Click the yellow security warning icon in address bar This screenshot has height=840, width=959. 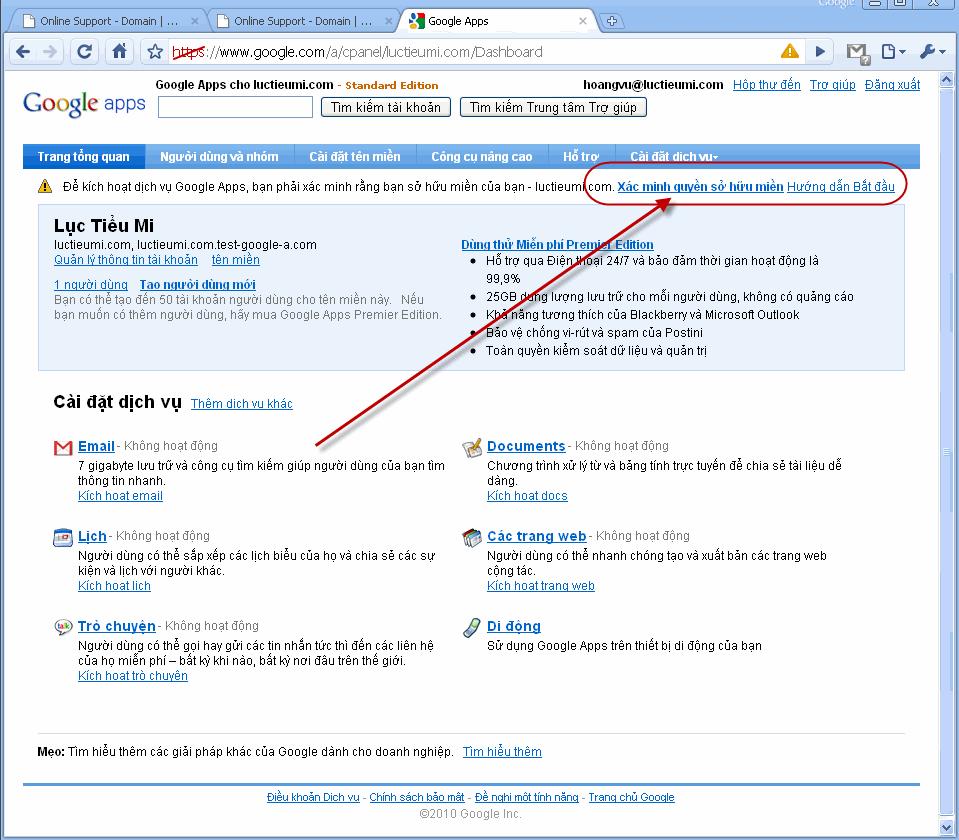tap(790, 51)
